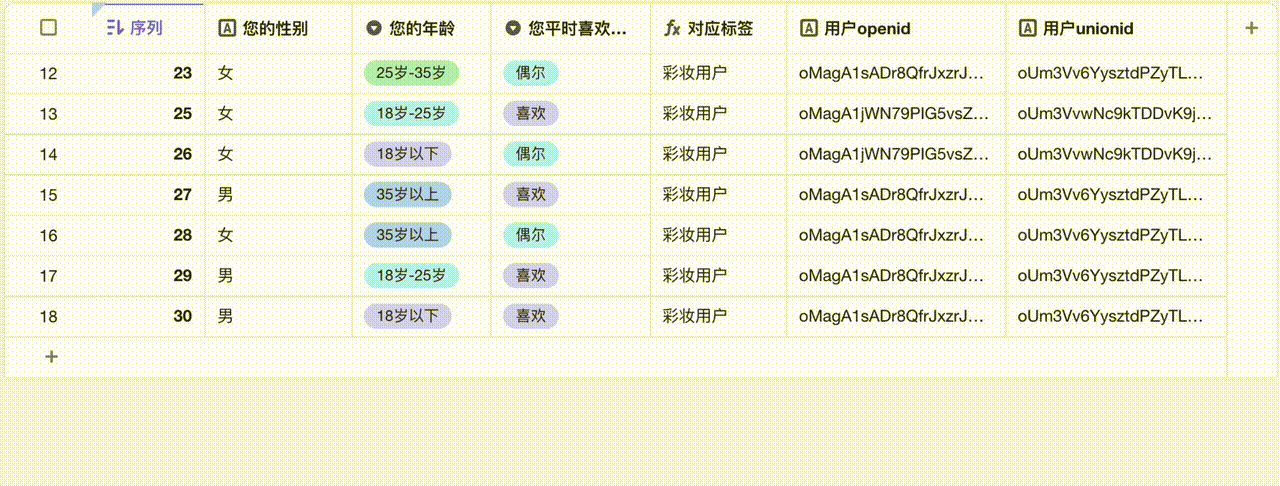The height and width of the screenshot is (486, 1280).
Task: Click the sort icon in the 序列 column header
Action: [x=115, y=28]
